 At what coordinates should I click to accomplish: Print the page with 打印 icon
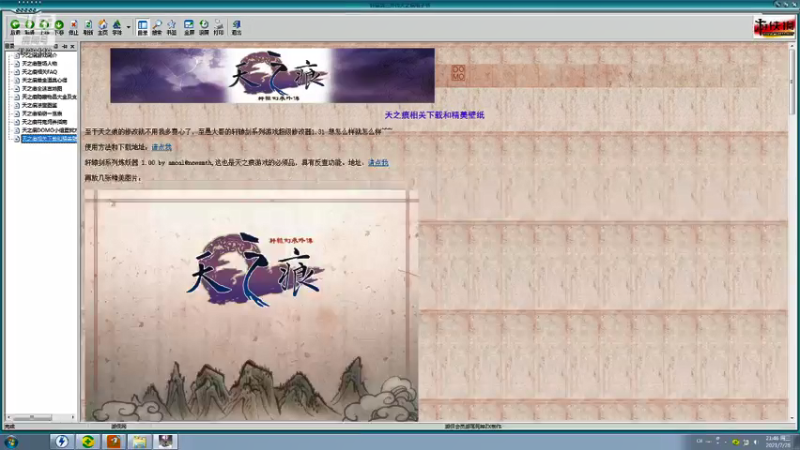pyautogui.click(x=219, y=27)
